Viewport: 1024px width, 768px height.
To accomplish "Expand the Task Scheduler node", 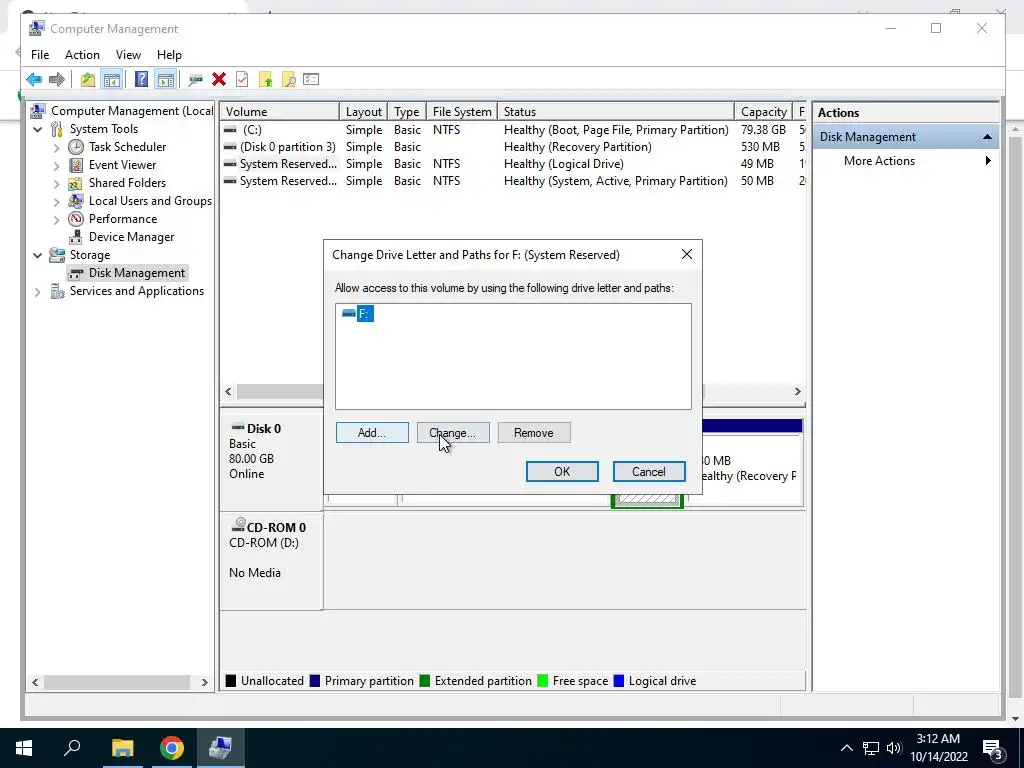I will (x=57, y=148).
